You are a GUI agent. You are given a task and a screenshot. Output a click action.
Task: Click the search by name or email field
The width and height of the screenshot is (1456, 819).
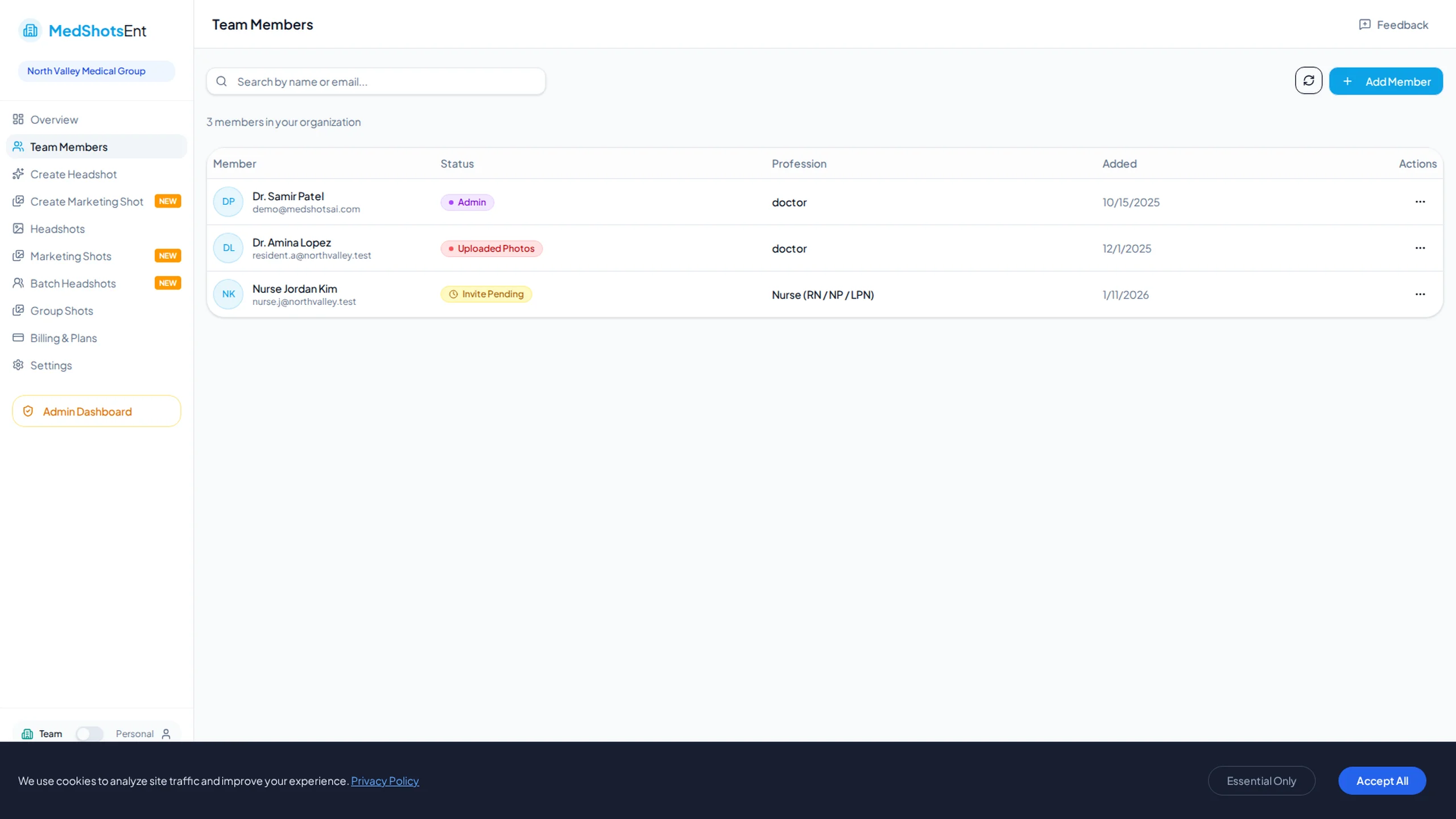[x=375, y=81]
